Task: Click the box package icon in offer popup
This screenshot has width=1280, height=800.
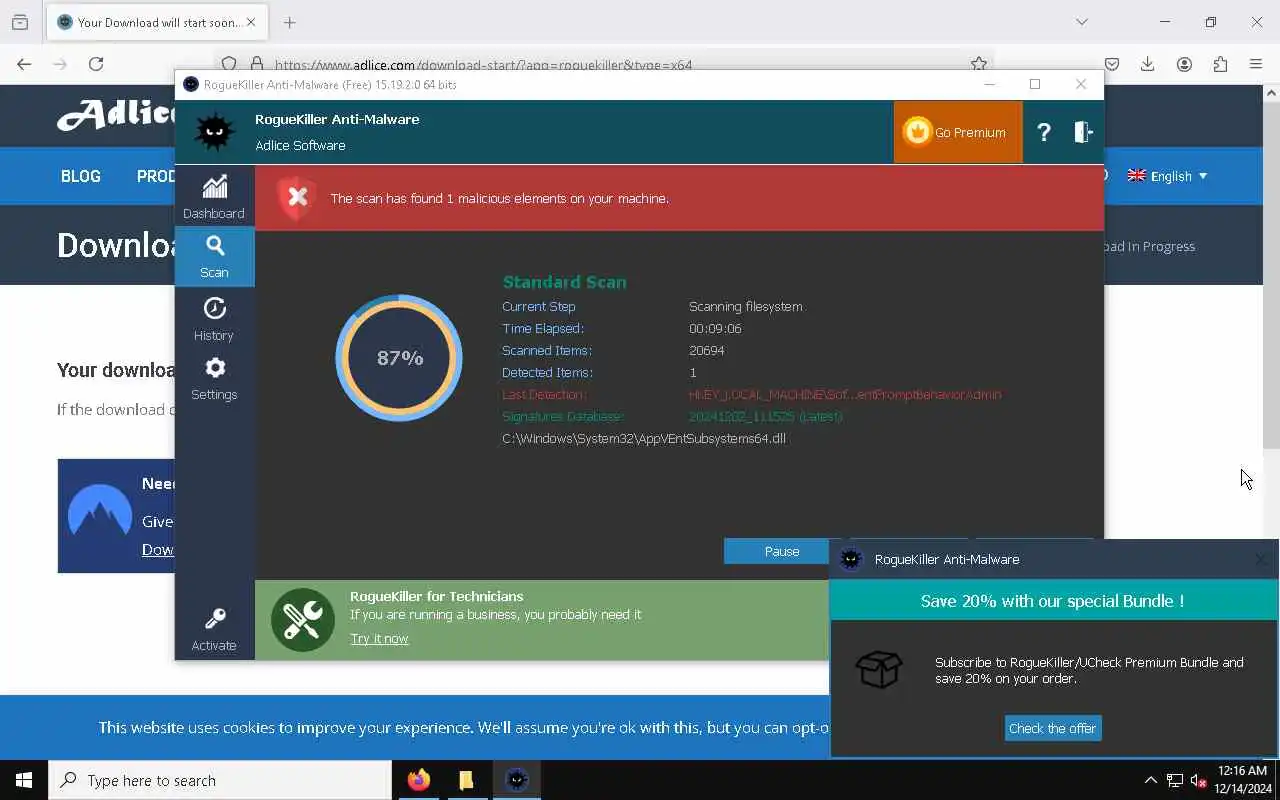Action: click(x=879, y=670)
